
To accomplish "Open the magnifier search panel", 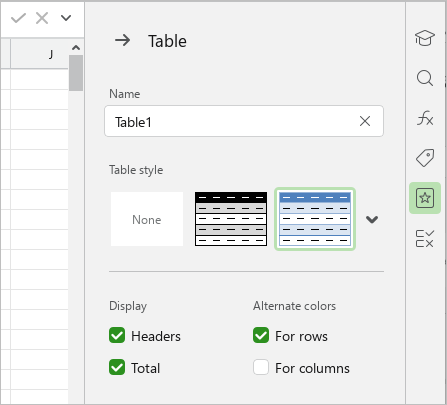I will tap(425, 78).
